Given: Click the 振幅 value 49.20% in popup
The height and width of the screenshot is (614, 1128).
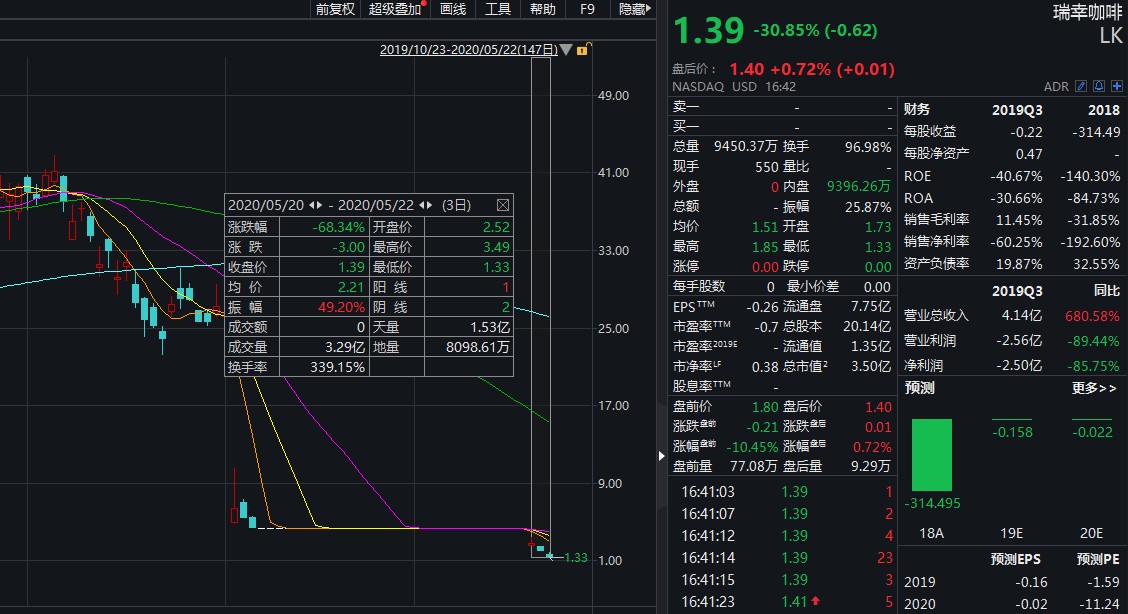Looking at the screenshot, I should (342, 307).
